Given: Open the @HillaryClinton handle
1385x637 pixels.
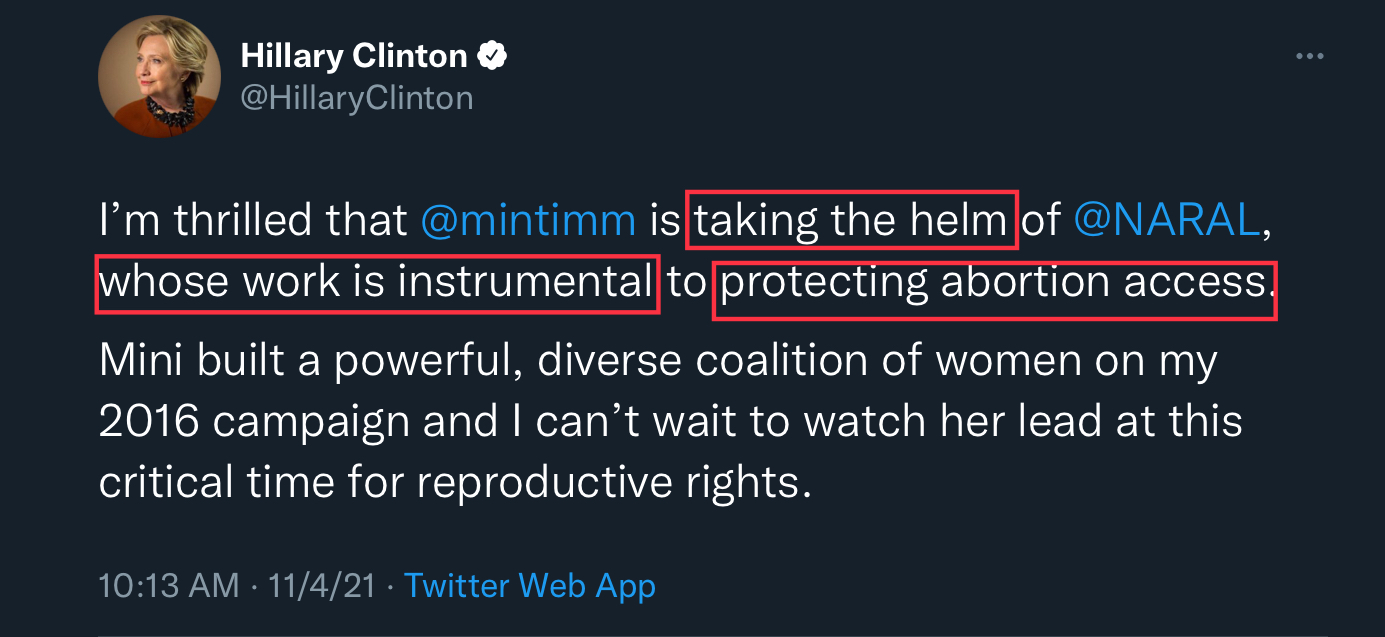Looking at the screenshot, I should [x=357, y=98].
